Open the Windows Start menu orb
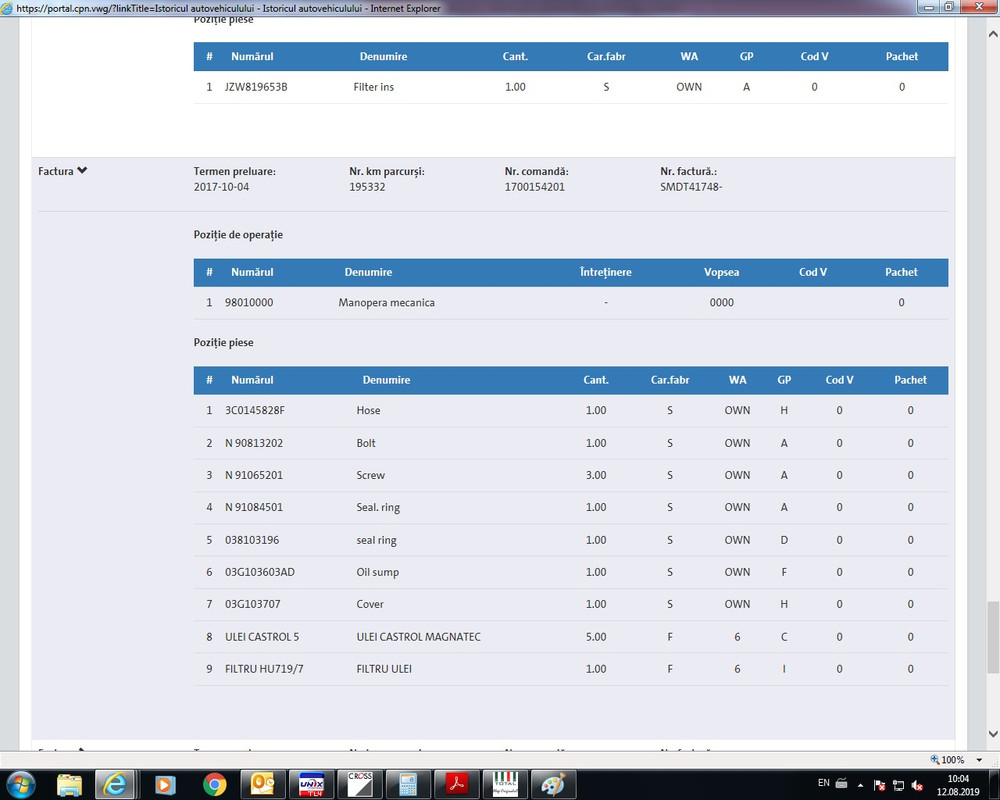1000x800 pixels. pyautogui.click(x=21, y=785)
